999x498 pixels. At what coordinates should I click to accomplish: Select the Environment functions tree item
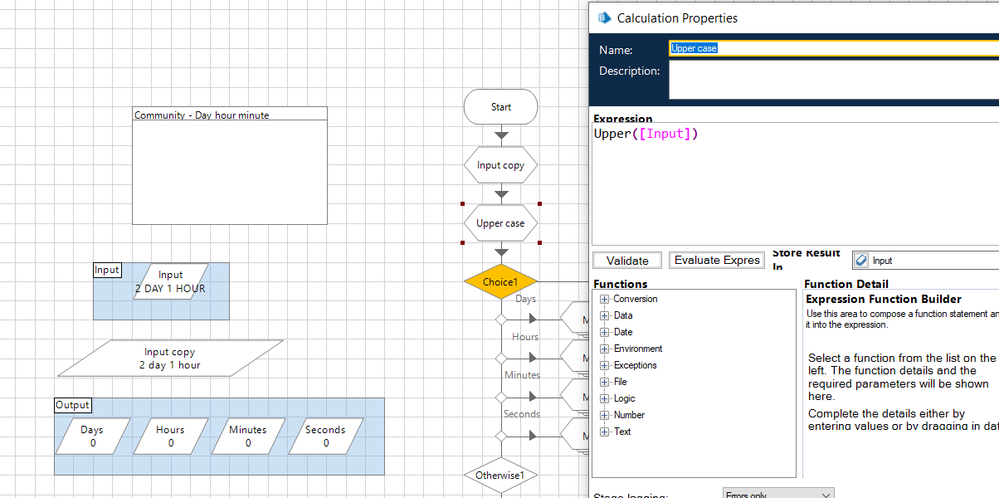[637, 349]
